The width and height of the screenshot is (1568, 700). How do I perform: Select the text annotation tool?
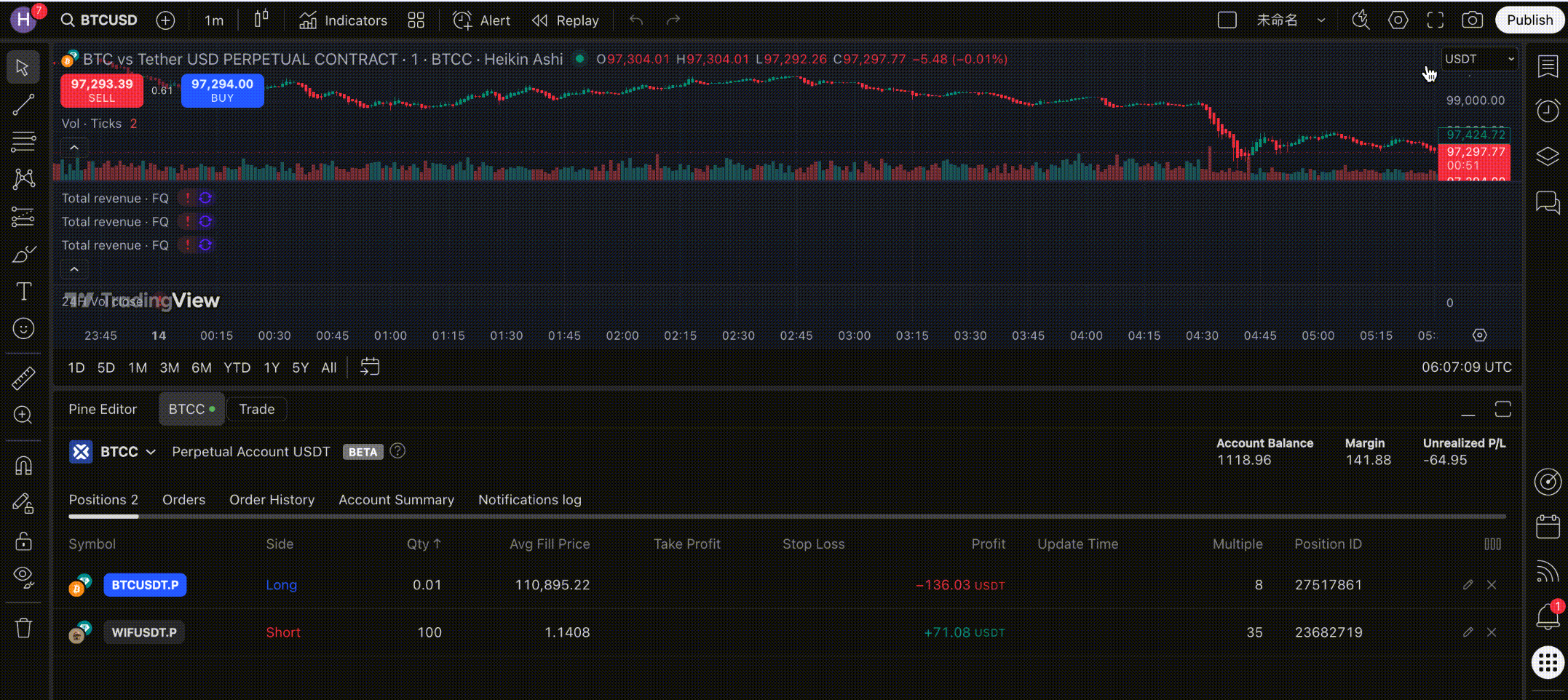[x=23, y=292]
